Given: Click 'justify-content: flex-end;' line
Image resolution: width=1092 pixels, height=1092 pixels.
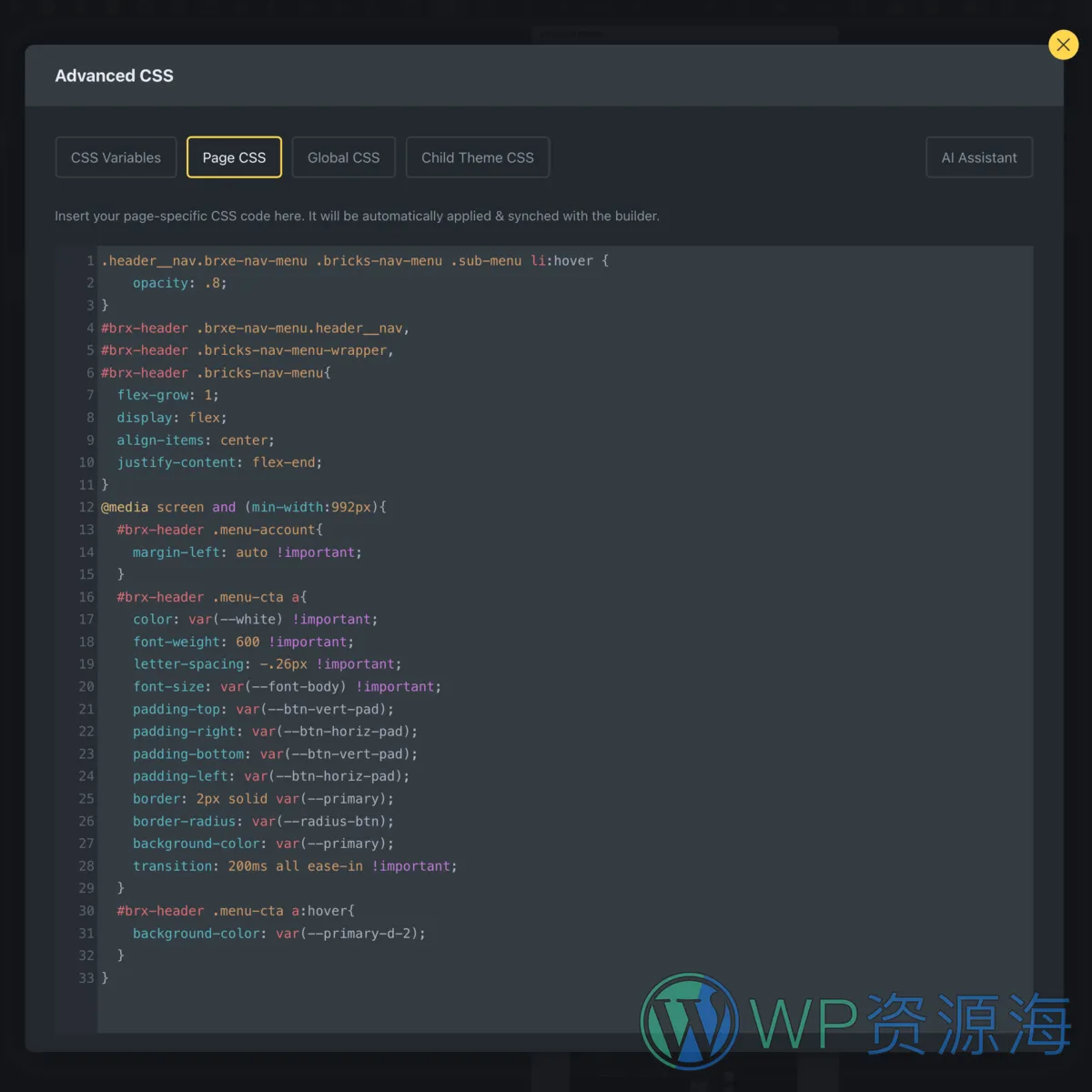Looking at the screenshot, I should coord(219,462).
